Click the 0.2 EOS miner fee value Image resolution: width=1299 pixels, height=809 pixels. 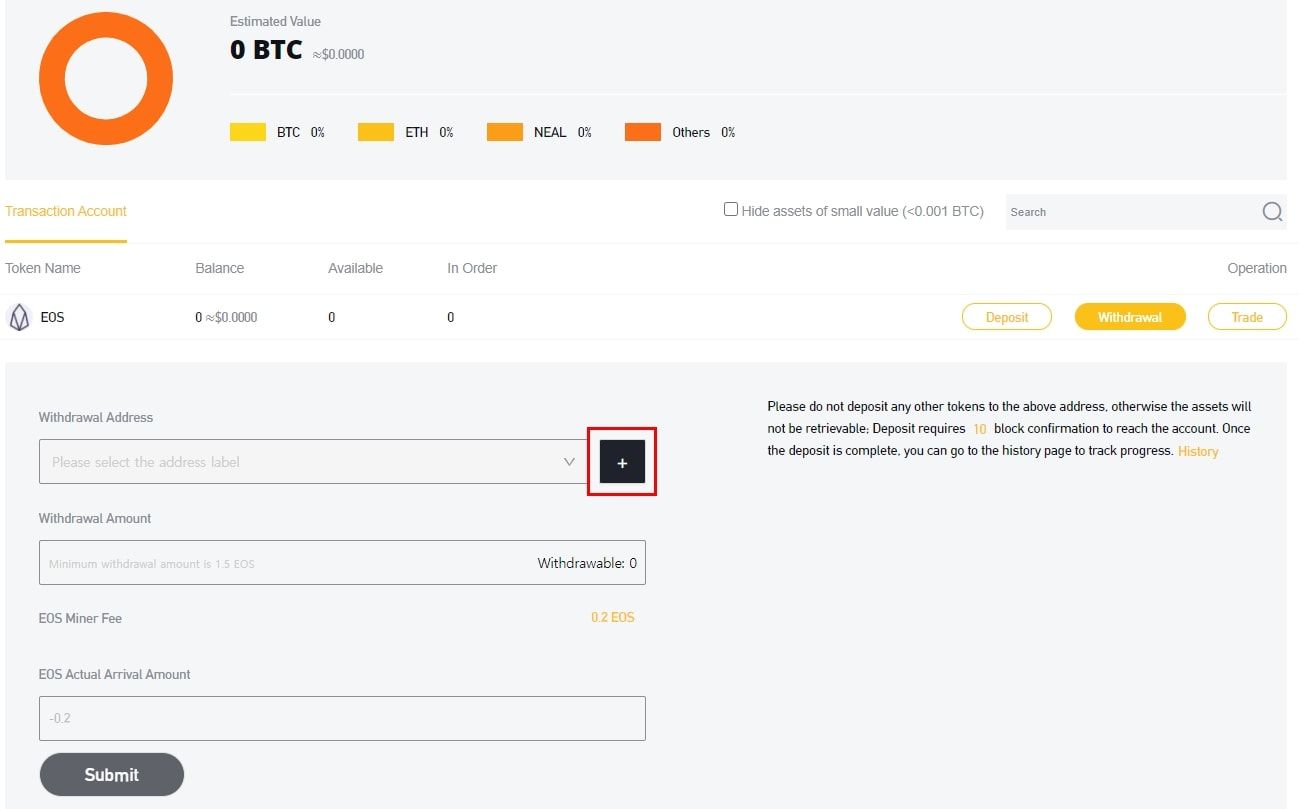point(613,617)
